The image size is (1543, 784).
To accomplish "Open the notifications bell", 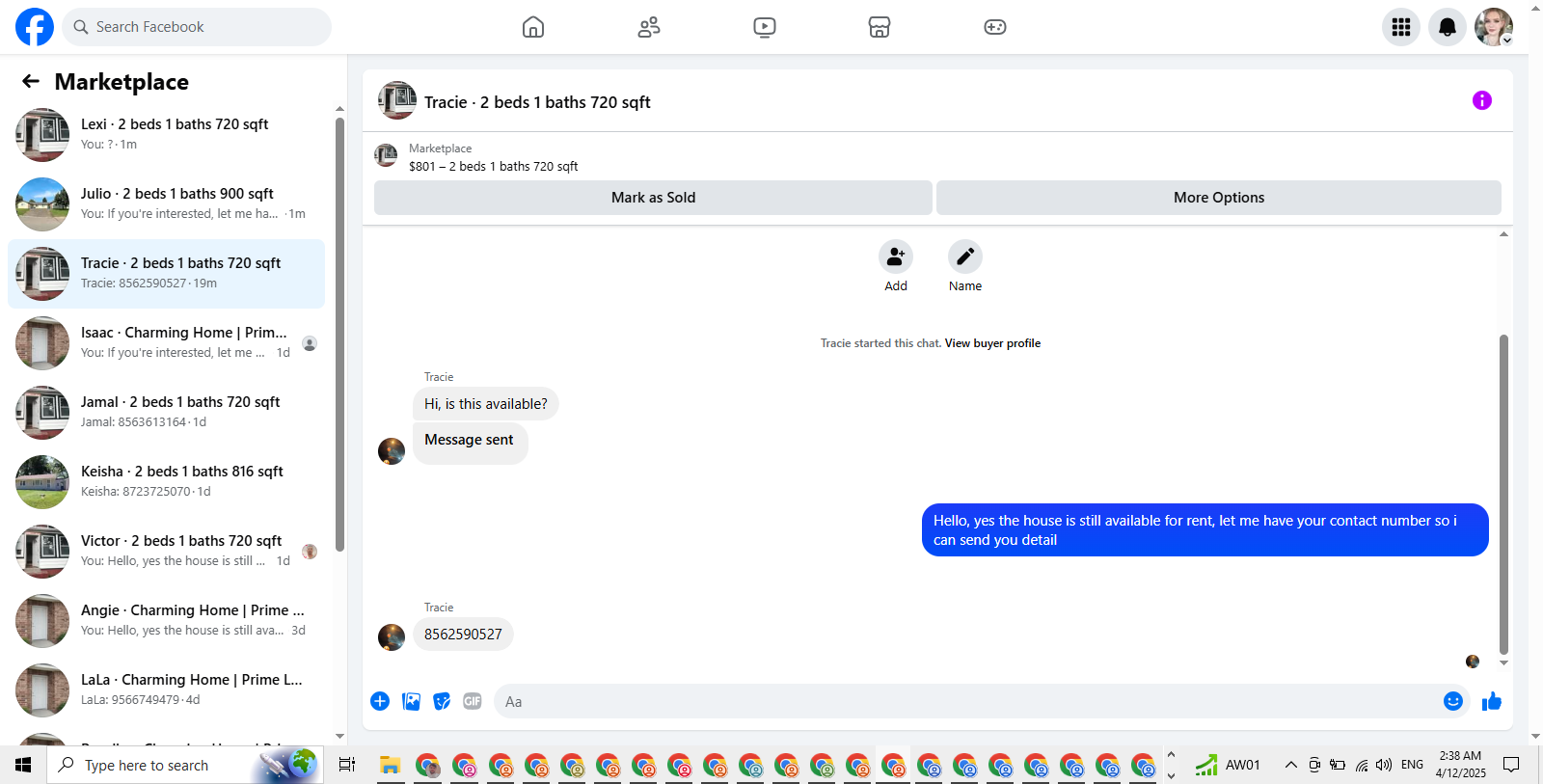I will pyautogui.click(x=1448, y=27).
